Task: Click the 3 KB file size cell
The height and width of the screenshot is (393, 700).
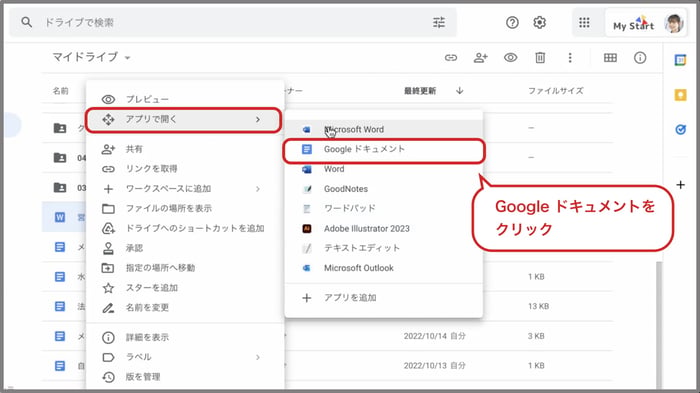Action: click(x=536, y=336)
